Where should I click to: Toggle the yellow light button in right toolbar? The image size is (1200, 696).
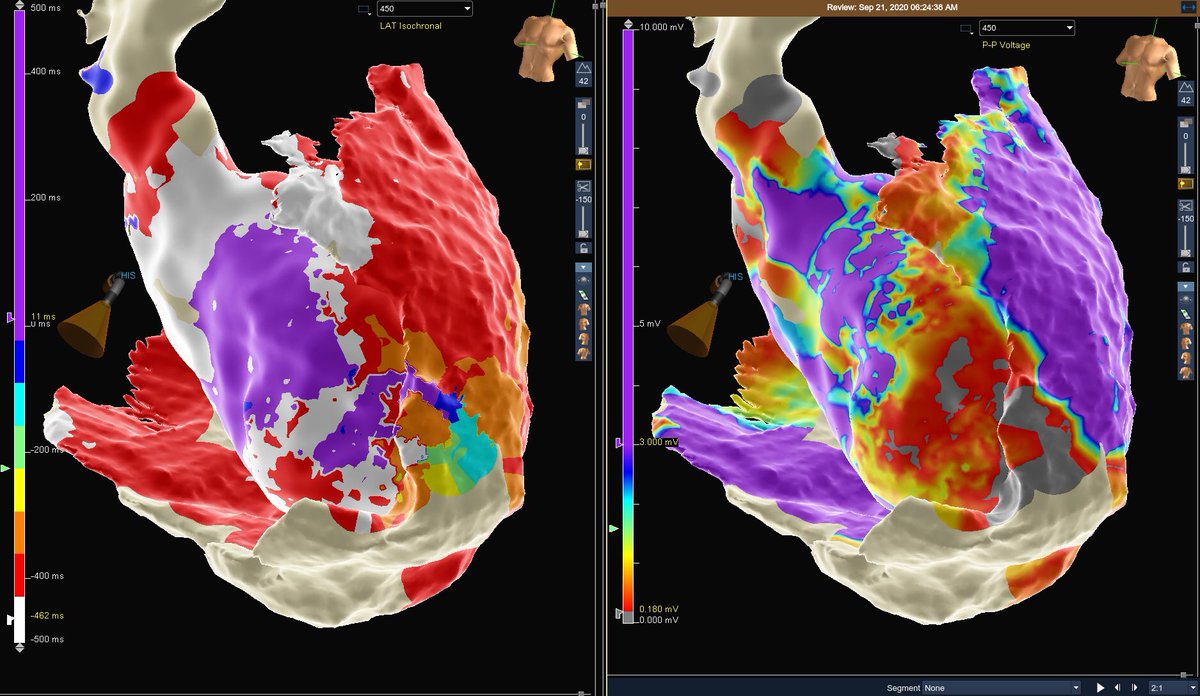point(1186,183)
